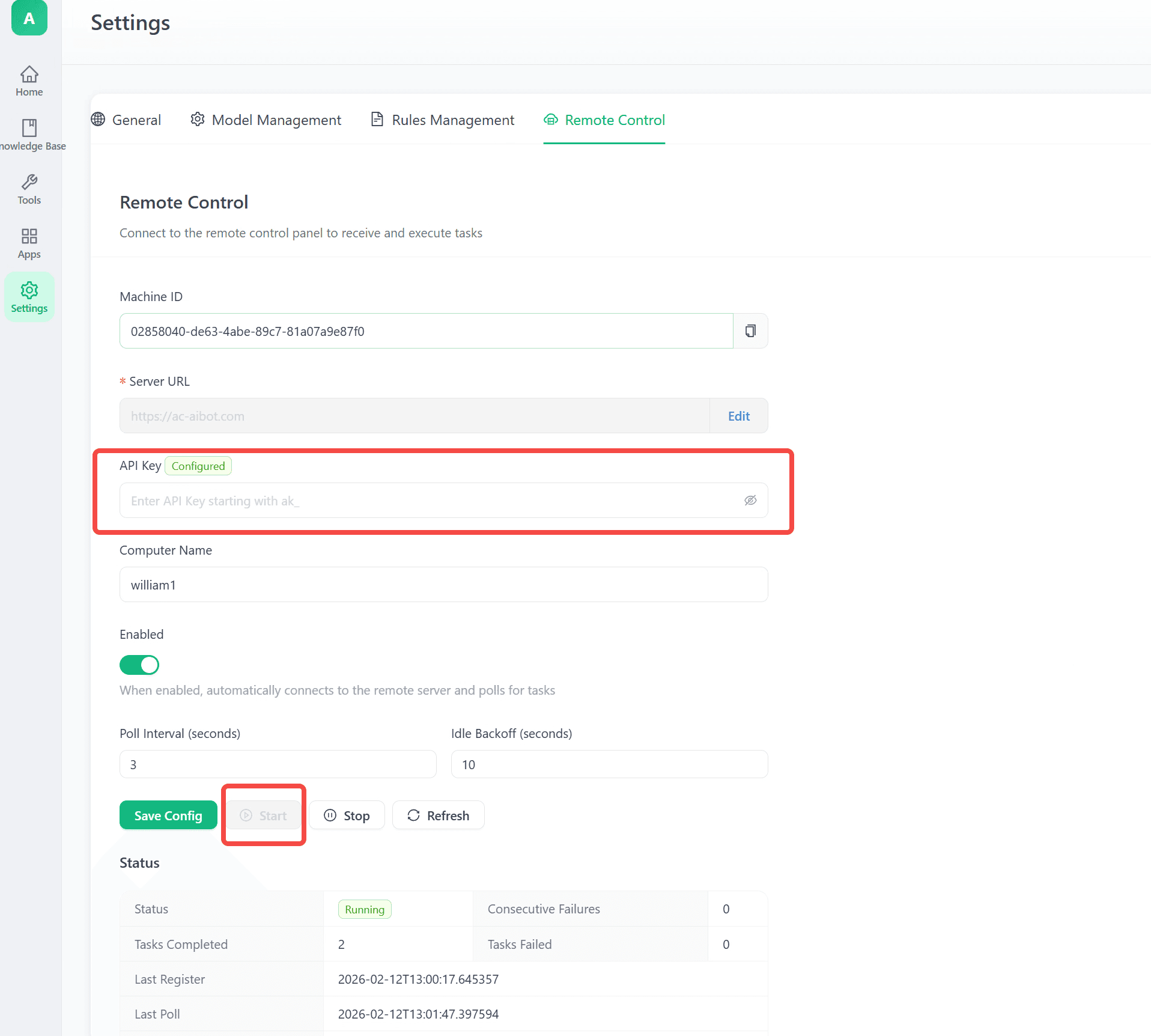Open the Apps sidebar item
This screenshot has width=1151, height=1036.
click(29, 243)
